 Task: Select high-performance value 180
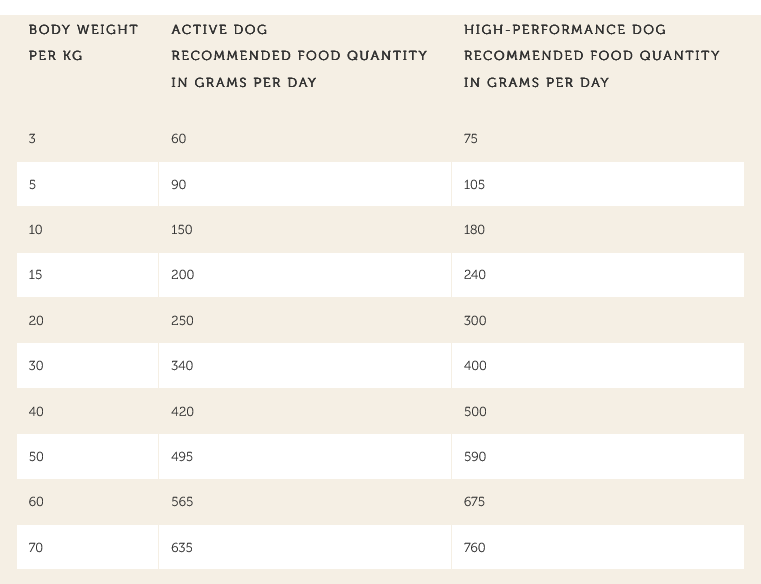474,230
